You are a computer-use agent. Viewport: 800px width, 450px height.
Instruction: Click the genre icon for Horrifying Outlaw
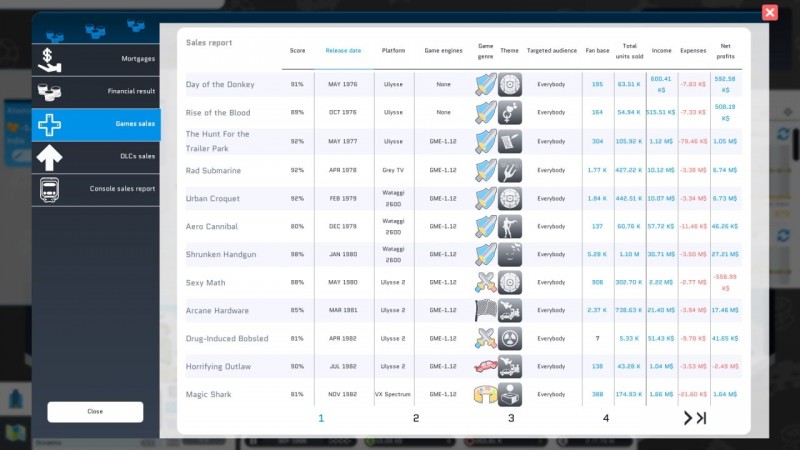[x=486, y=367]
